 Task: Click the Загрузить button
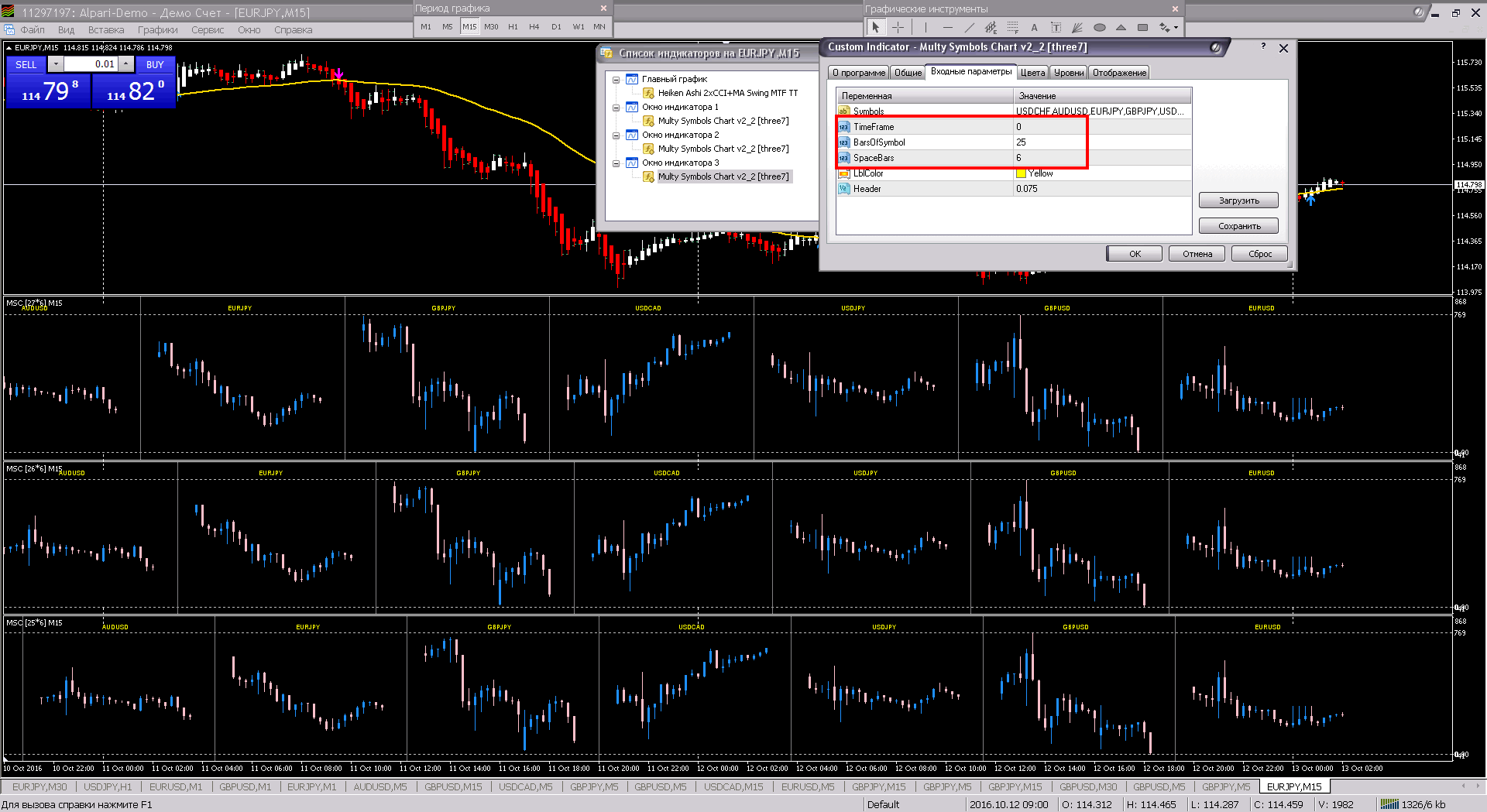click(x=1238, y=200)
